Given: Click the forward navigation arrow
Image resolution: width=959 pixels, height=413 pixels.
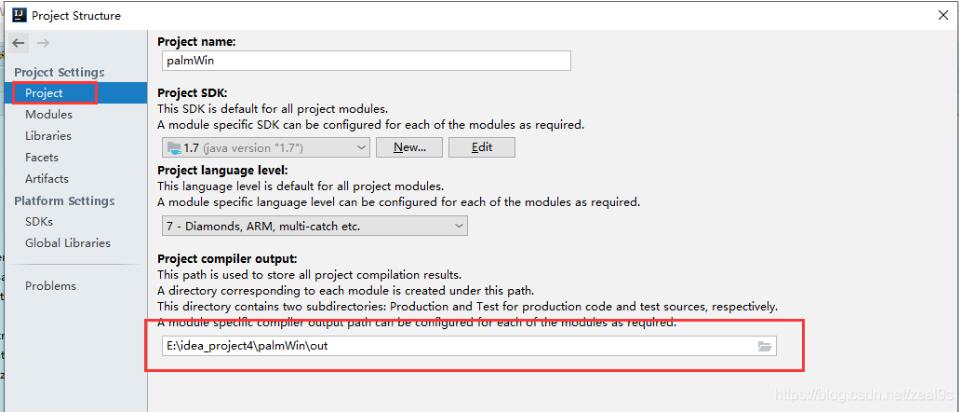Looking at the screenshot, I should pyautogui.click(x=42, y=45).
